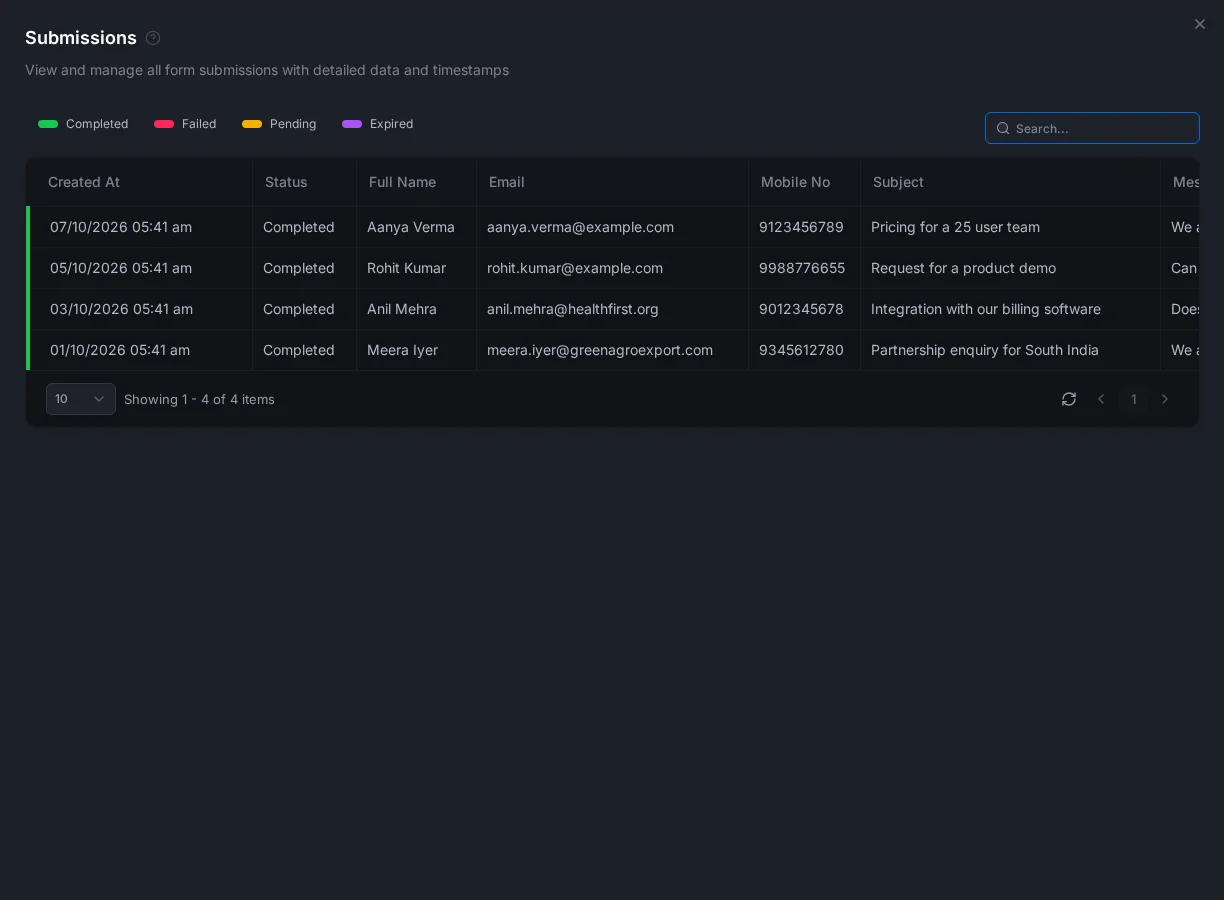Focus the Search input field
This screenshot has height=900, width=1224.
pos(1092,128)
